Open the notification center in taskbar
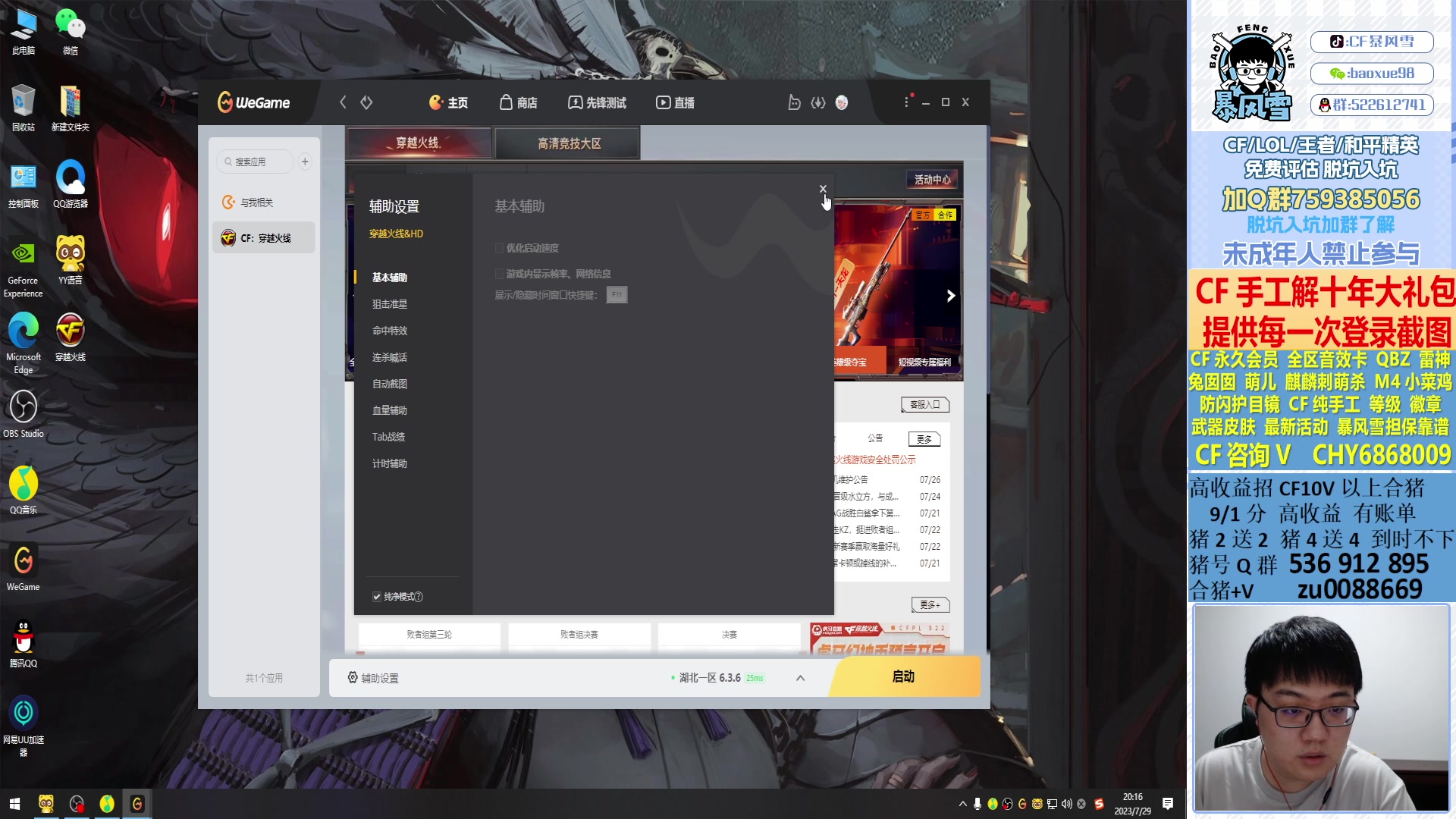Screen dimensions: 1456x819 pos(1168,804)
